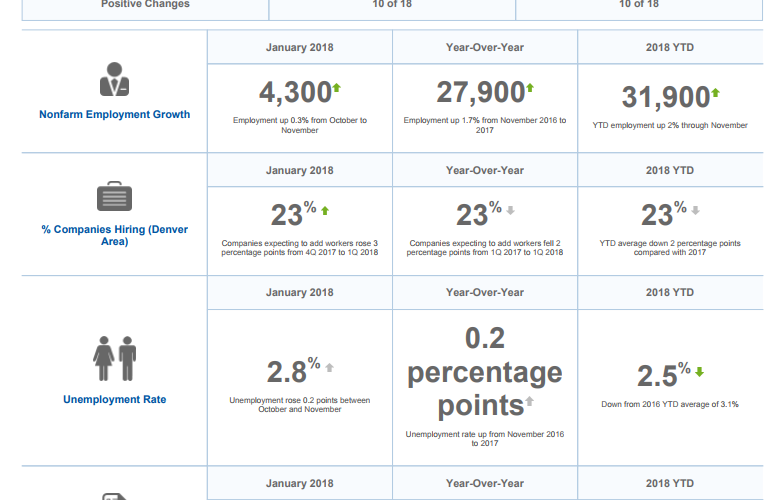Click the green up arrow beside 31,900
The image size is (777, 500).
715,93
